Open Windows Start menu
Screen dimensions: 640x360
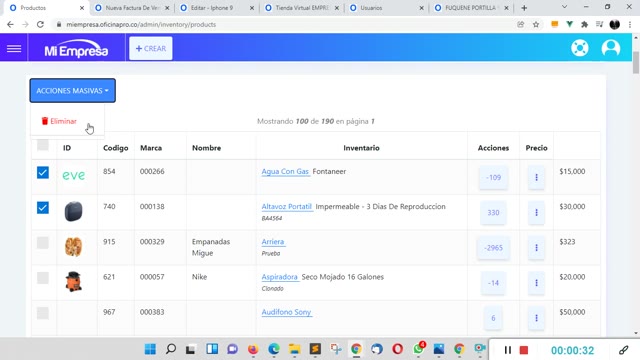coord(150,349)
